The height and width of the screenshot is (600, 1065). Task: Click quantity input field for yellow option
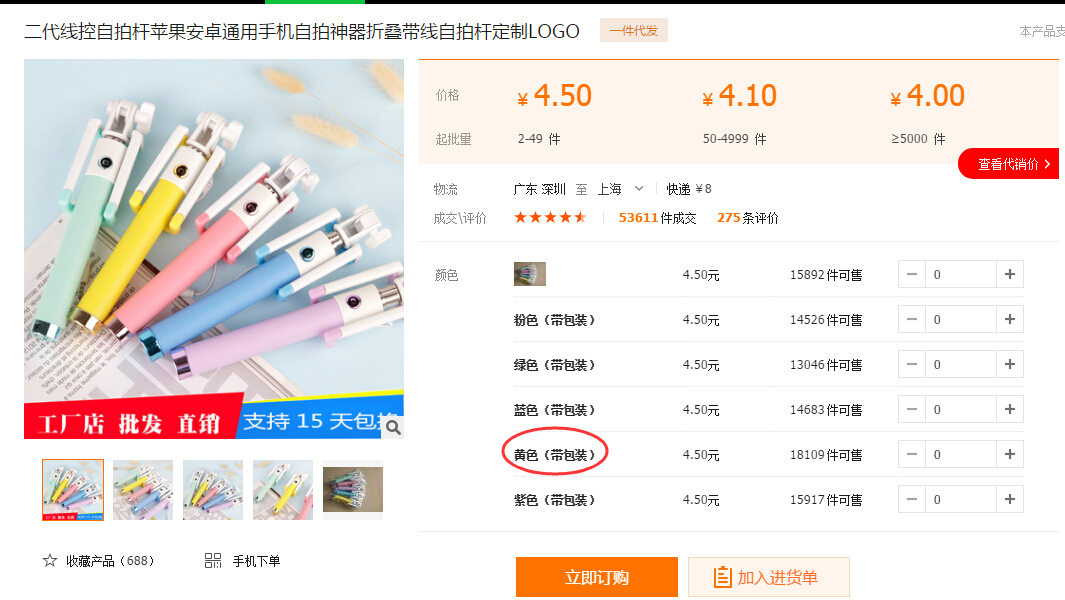pos(960,455)
